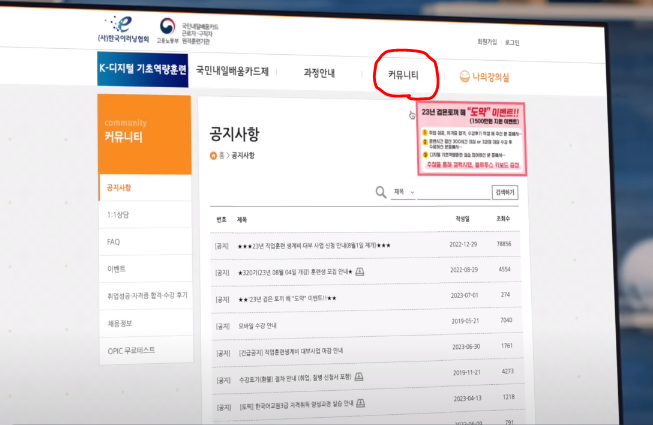Viewport: 653px width, 425px height.
Task: Click the date 2023-06-30
Action: [x=466, y=346]
